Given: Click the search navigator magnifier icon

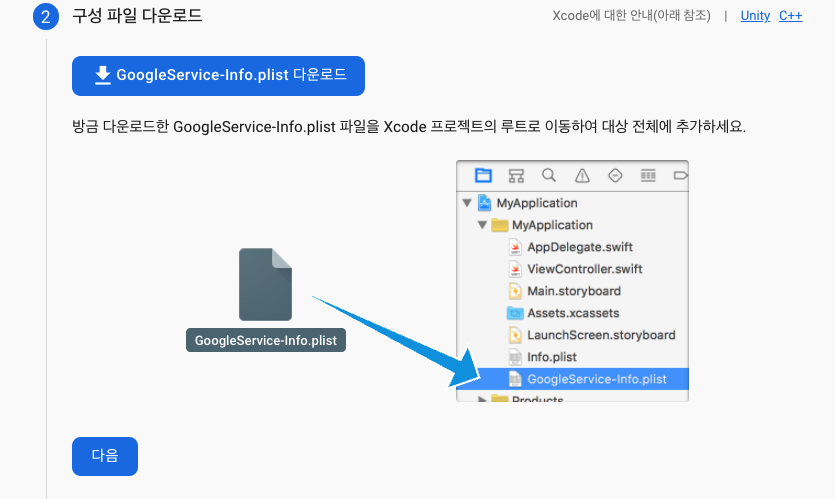Looking at the screenshot, I should pos(549,175).
